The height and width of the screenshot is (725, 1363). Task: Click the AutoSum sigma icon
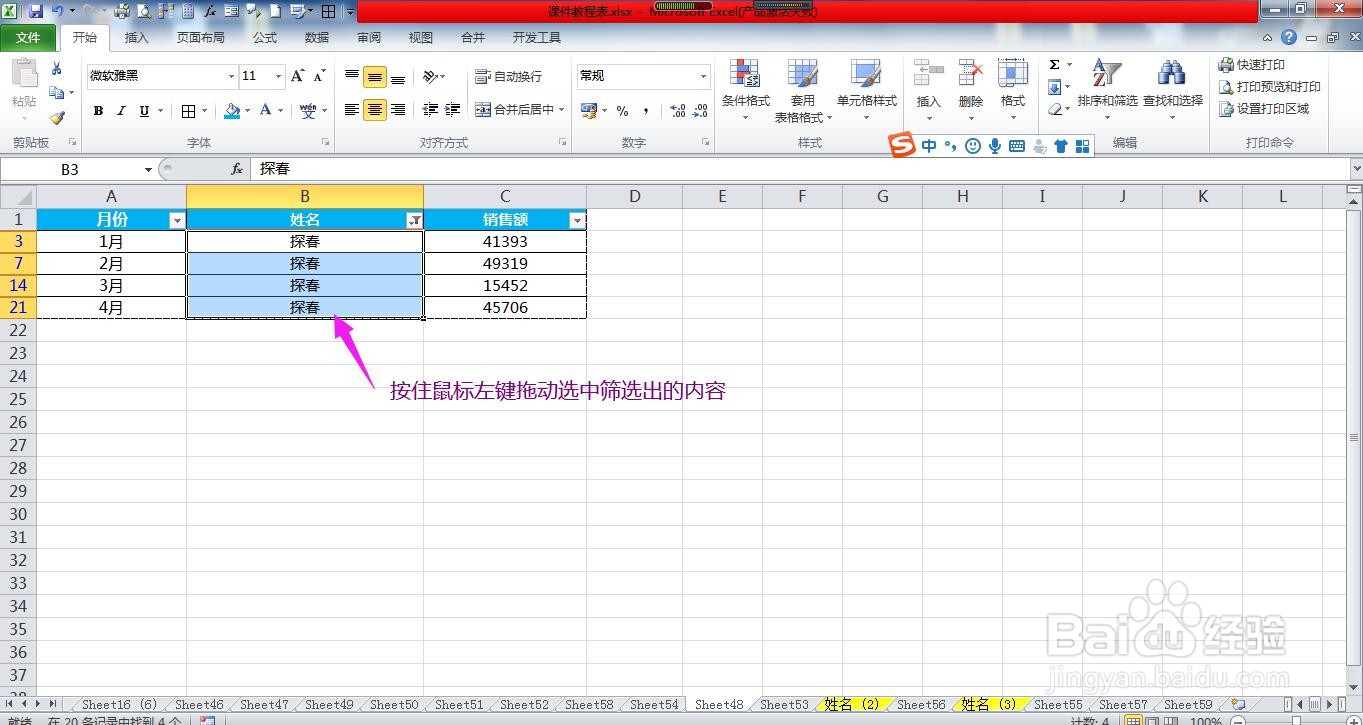[x=1054, y=65]
